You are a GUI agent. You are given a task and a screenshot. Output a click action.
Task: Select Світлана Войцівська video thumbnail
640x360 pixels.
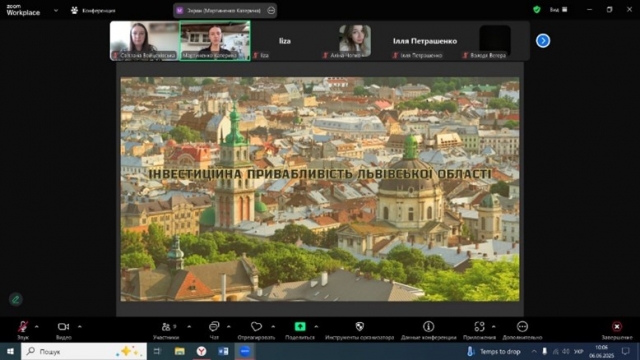(144, 41)
